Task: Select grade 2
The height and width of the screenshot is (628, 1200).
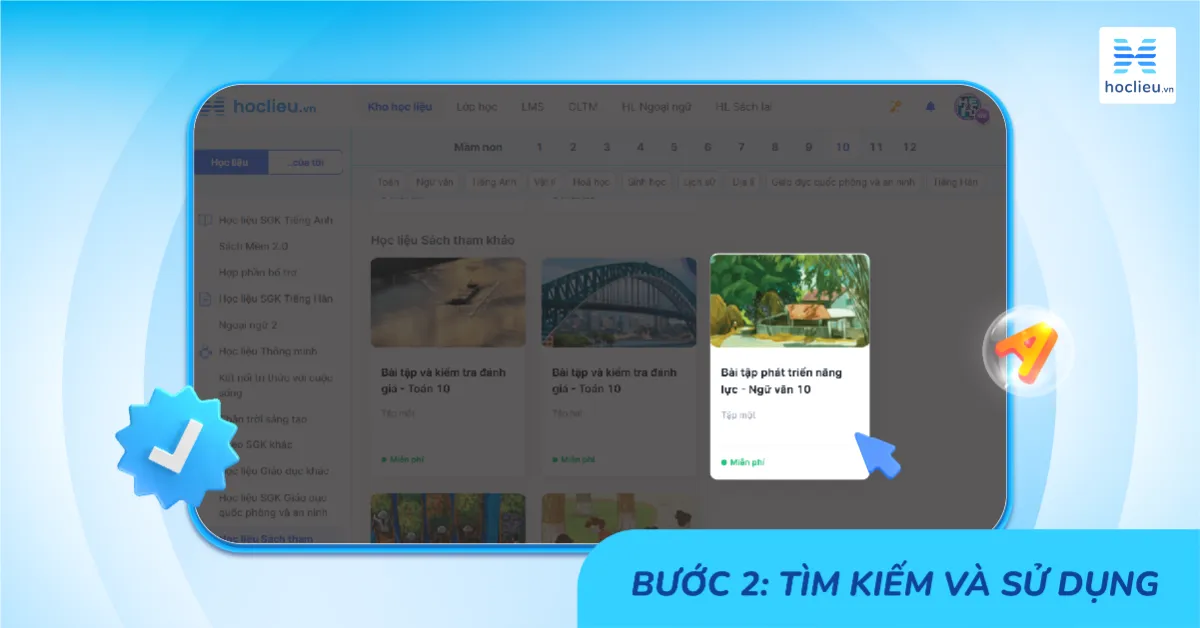Action: click(573, 147)
